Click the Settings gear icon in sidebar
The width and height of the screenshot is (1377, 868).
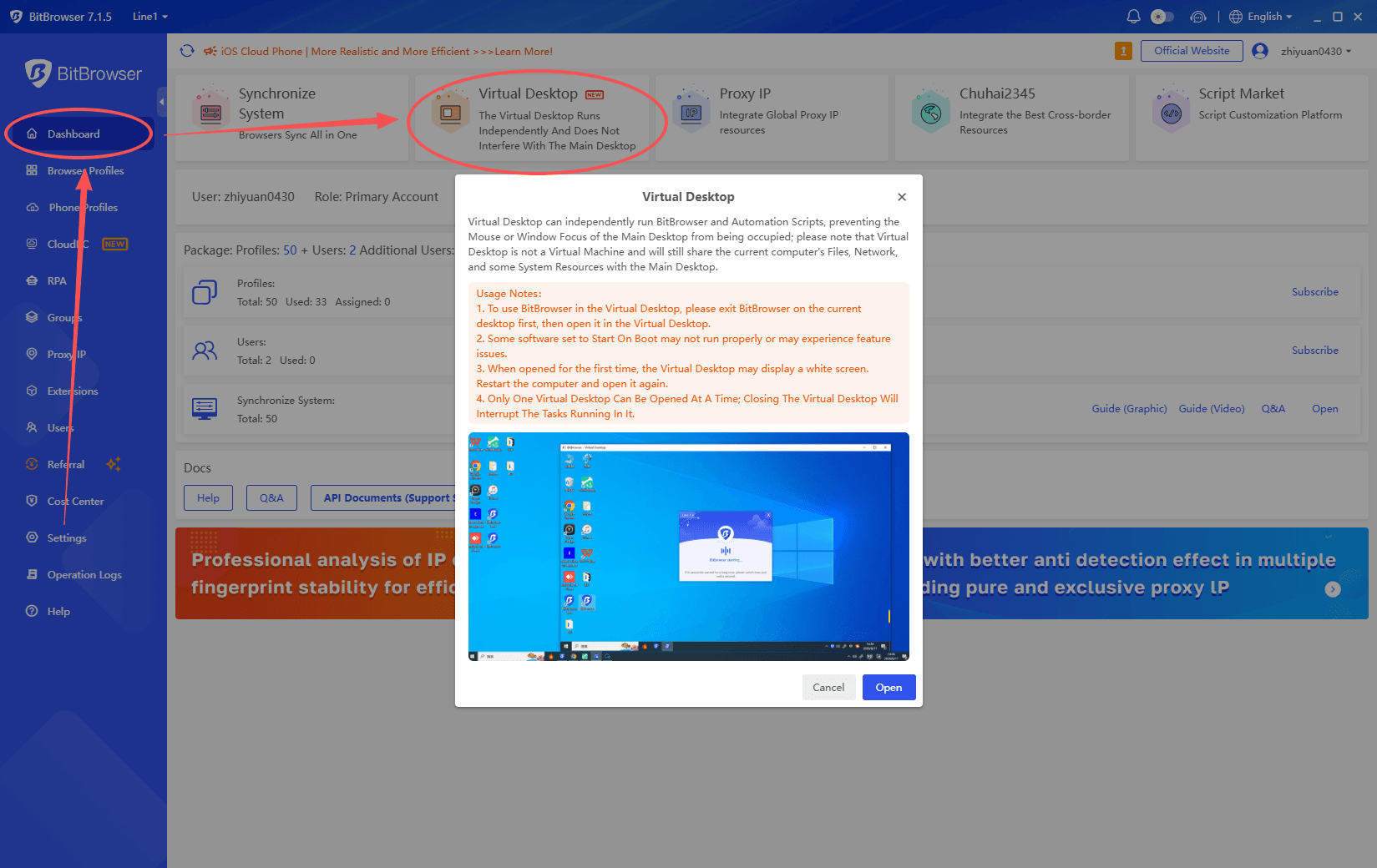pos(32,537)
